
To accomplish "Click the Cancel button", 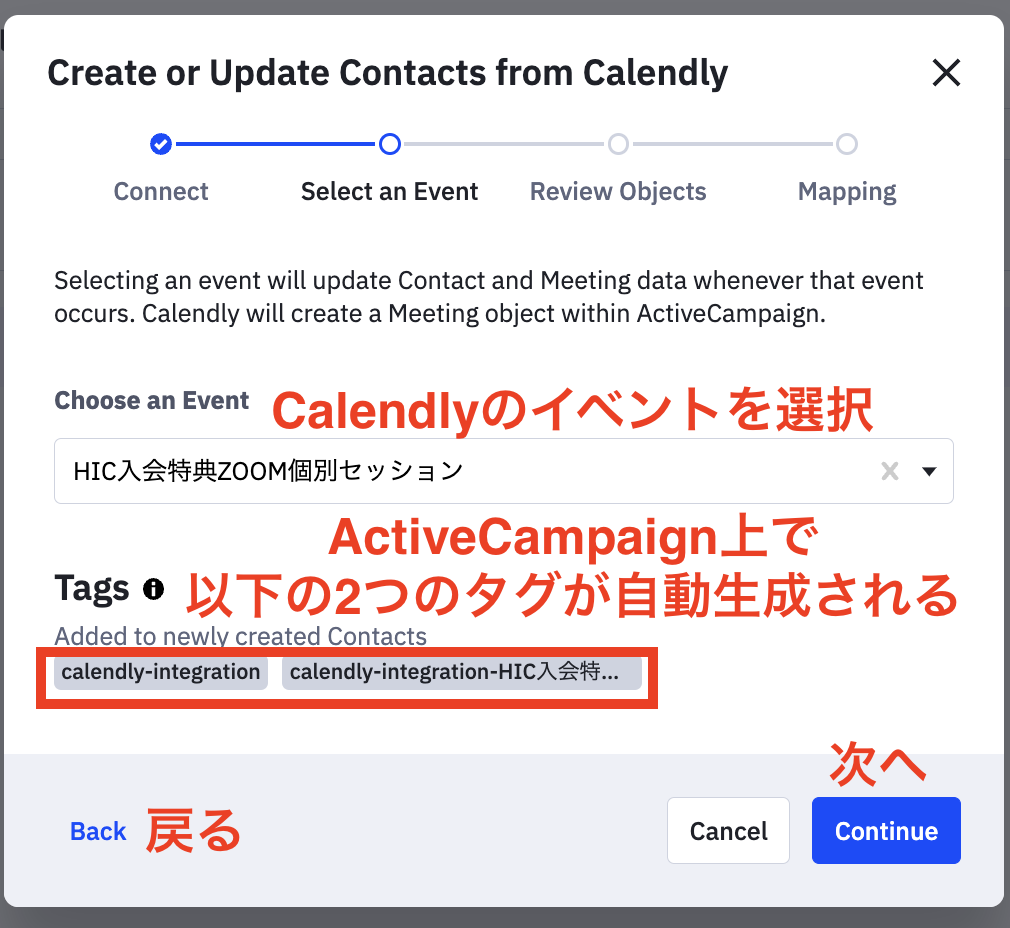I will click(x=729, y=831).
